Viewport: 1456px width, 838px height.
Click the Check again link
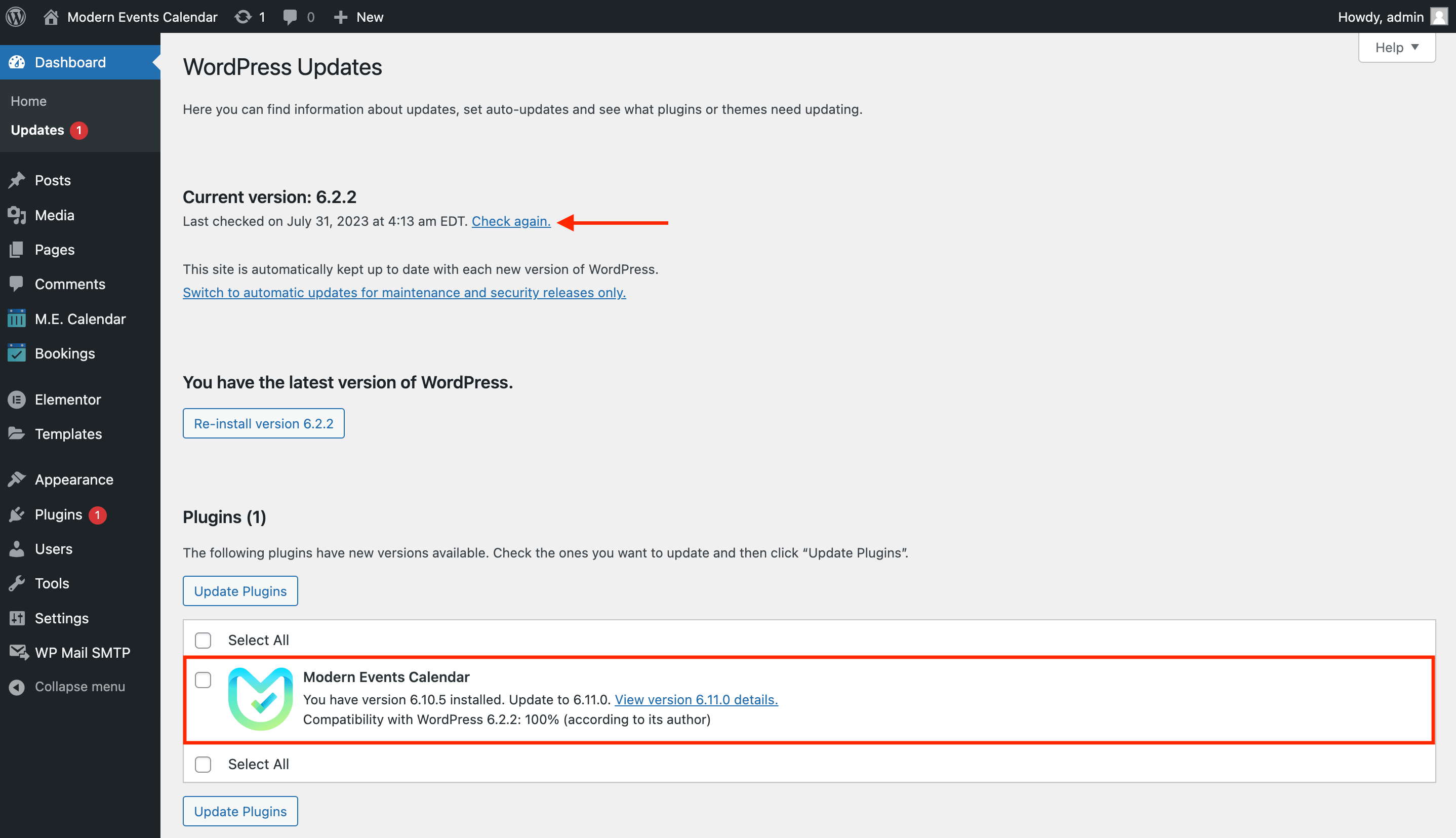[511, 222]
